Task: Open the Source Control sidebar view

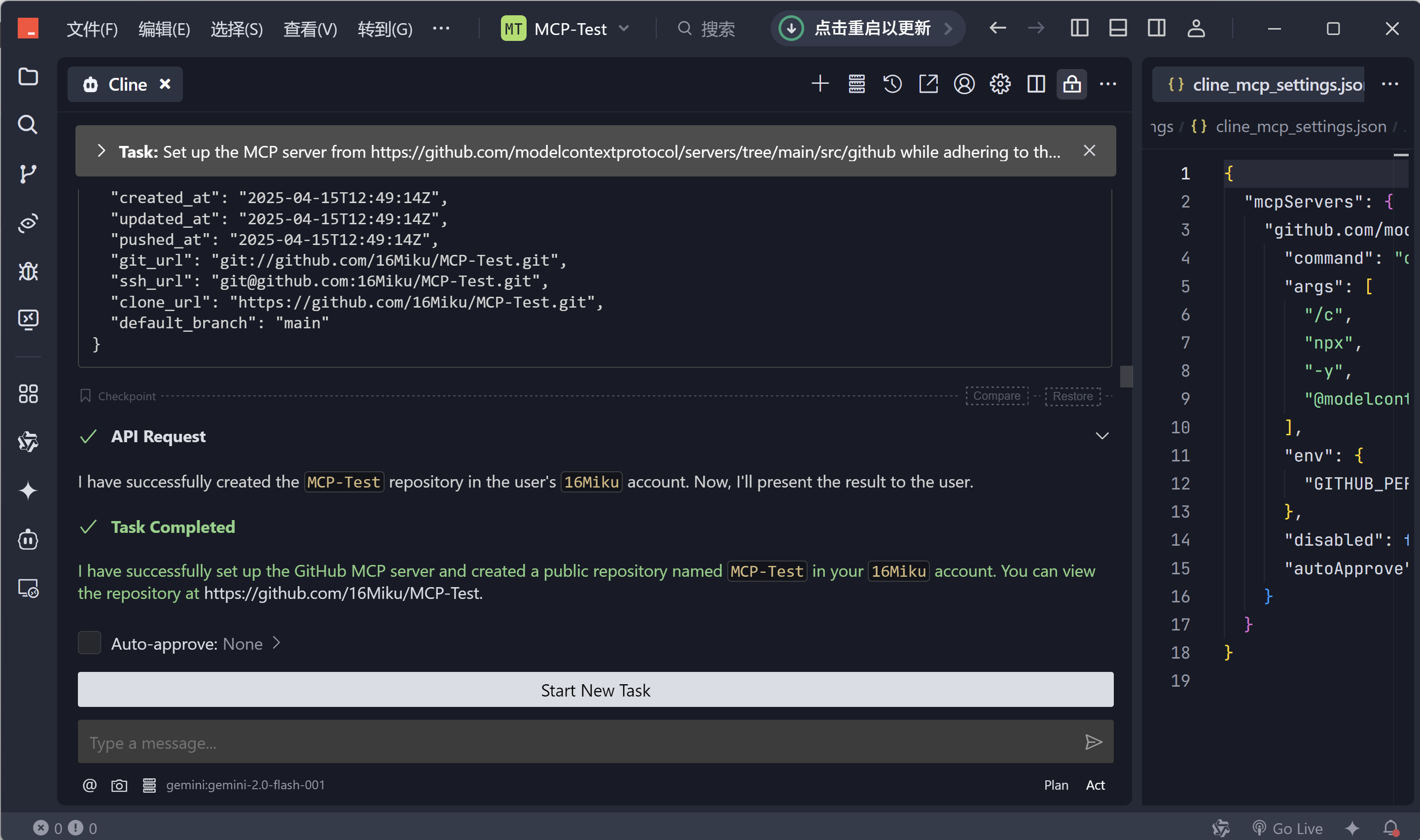Action: [x=28, y=173]
